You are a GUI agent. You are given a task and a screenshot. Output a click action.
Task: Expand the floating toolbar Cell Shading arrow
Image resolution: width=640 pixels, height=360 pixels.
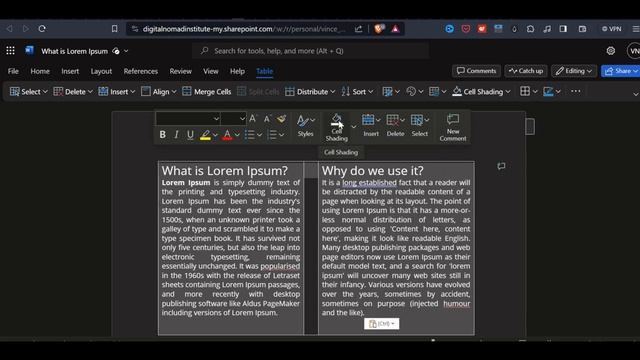click(x=353, y=127)
